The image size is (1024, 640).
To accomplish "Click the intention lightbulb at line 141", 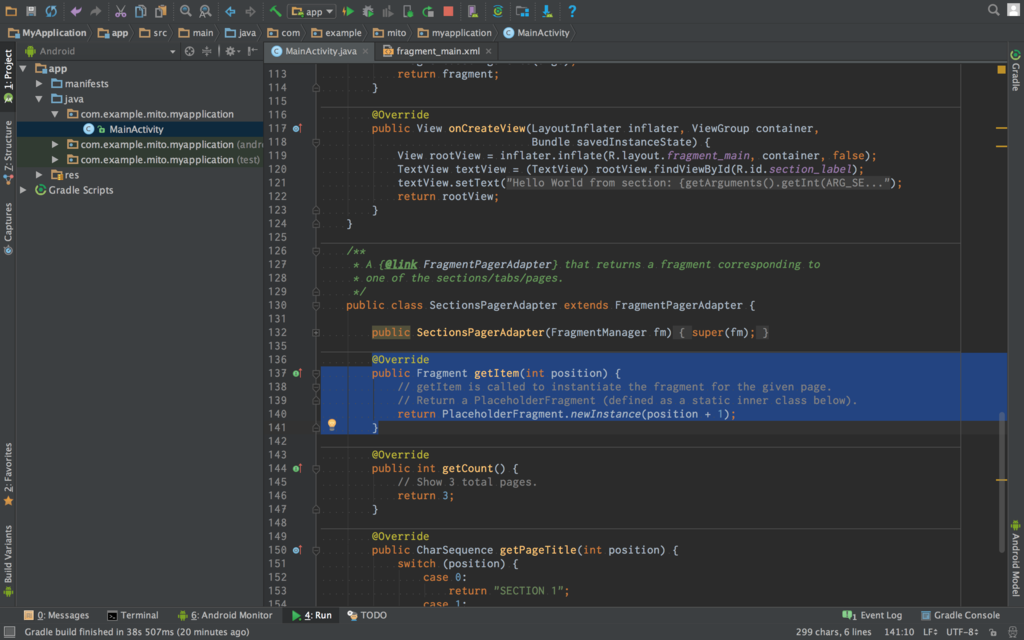I will click(332, 425).
